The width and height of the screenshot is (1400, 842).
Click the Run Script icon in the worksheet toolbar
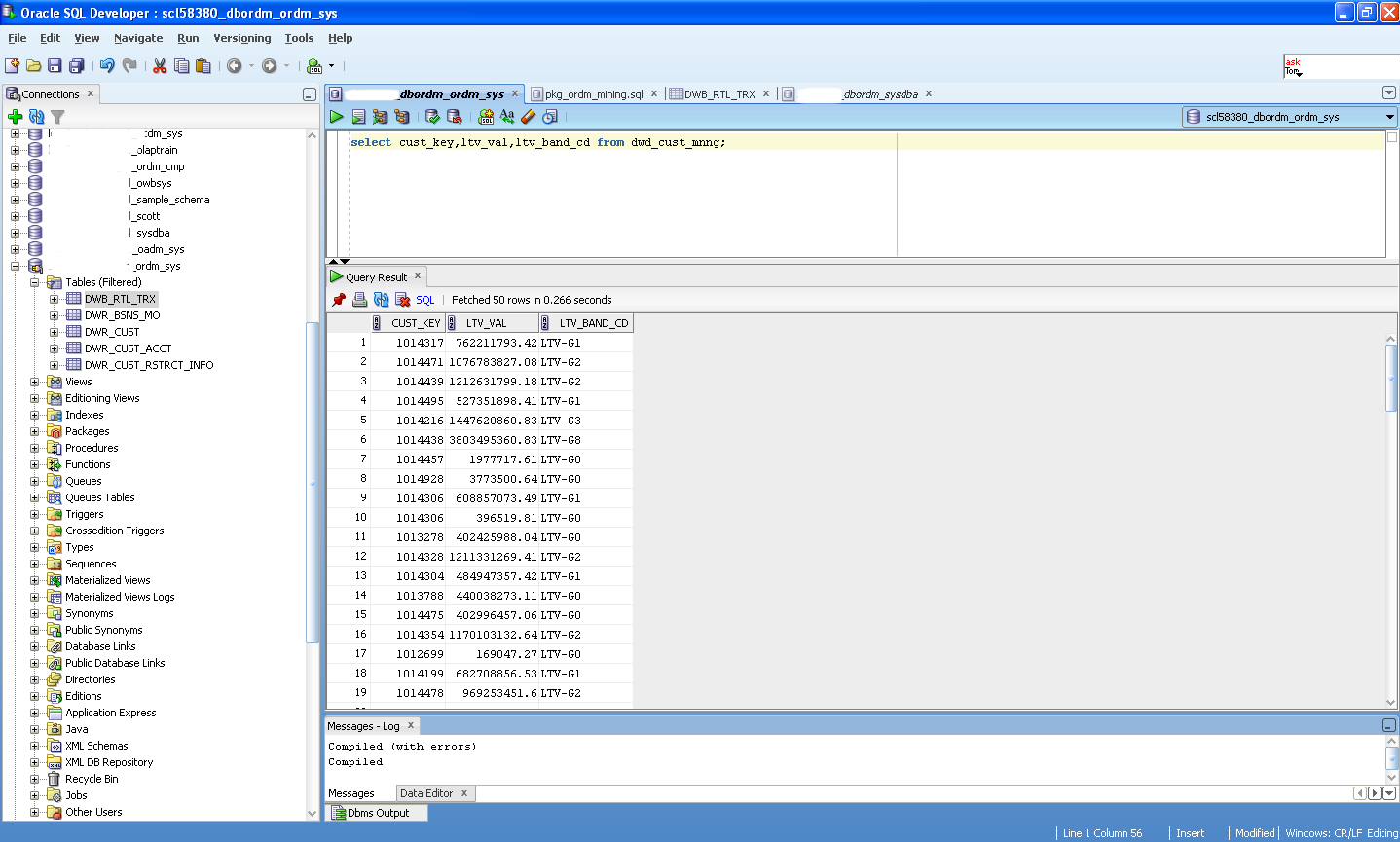(358, 117)
